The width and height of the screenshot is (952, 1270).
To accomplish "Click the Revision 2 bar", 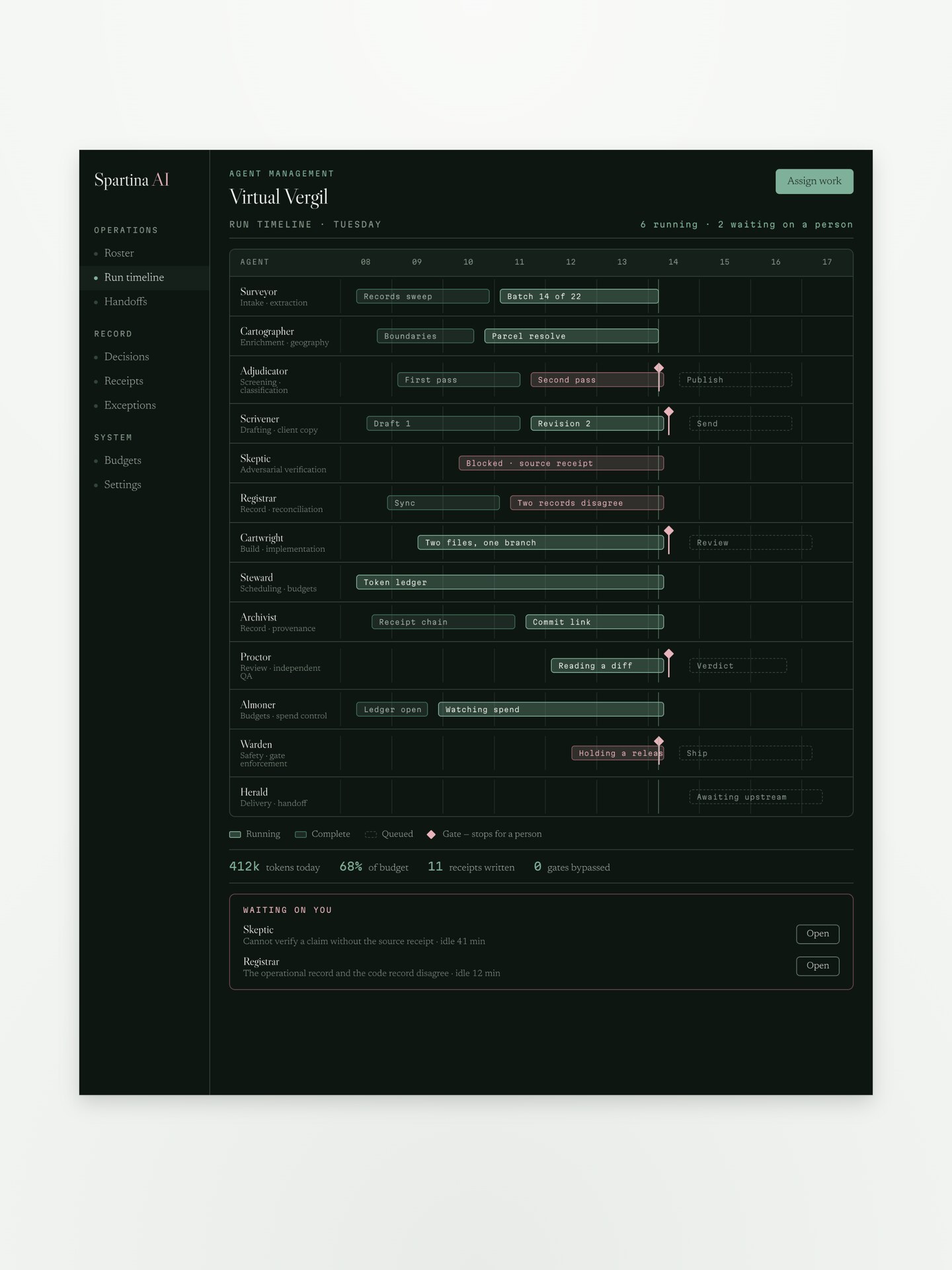I will [x=597, y=423].
